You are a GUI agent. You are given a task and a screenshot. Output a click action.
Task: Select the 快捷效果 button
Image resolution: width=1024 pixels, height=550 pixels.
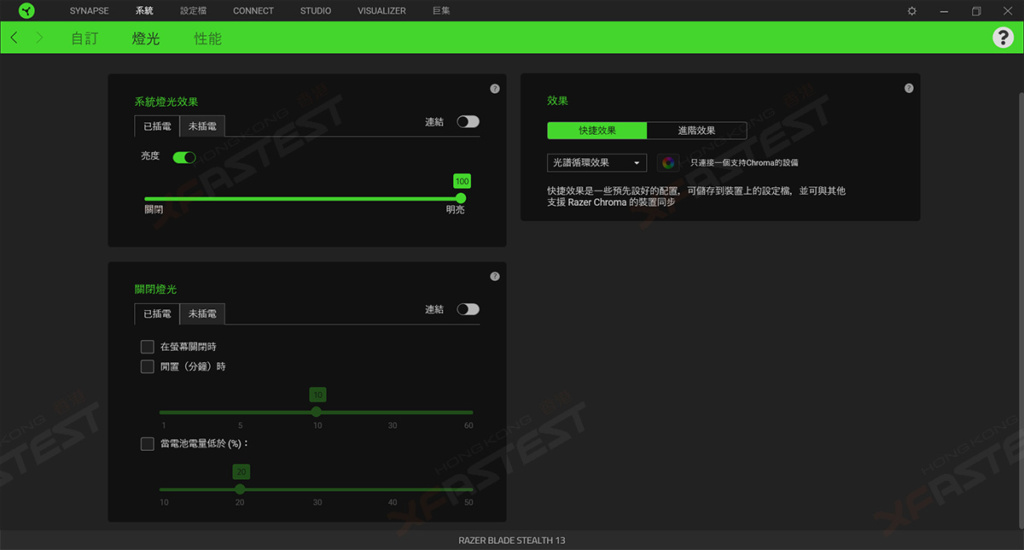pos(597,131)
